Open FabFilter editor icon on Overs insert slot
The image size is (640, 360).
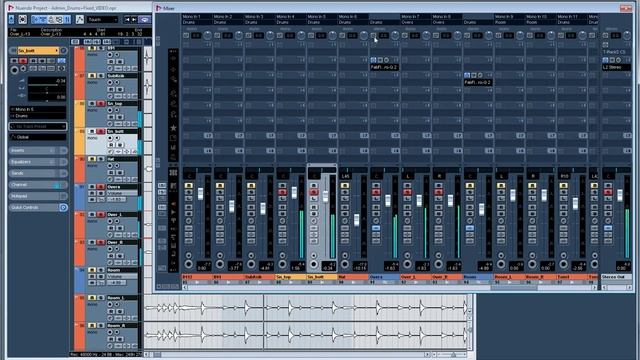[387, 60]
